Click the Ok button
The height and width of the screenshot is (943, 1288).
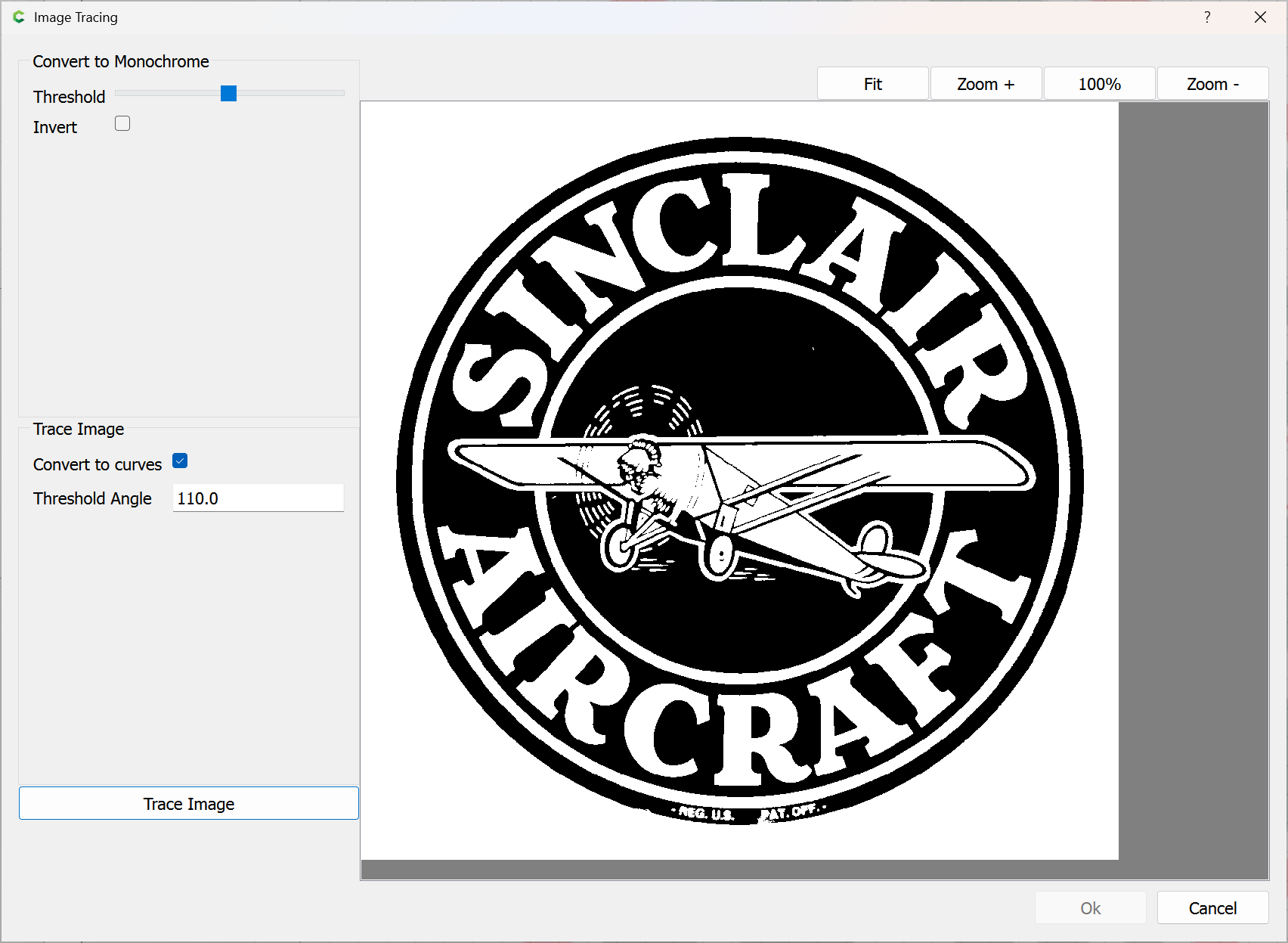point(1091,907)
